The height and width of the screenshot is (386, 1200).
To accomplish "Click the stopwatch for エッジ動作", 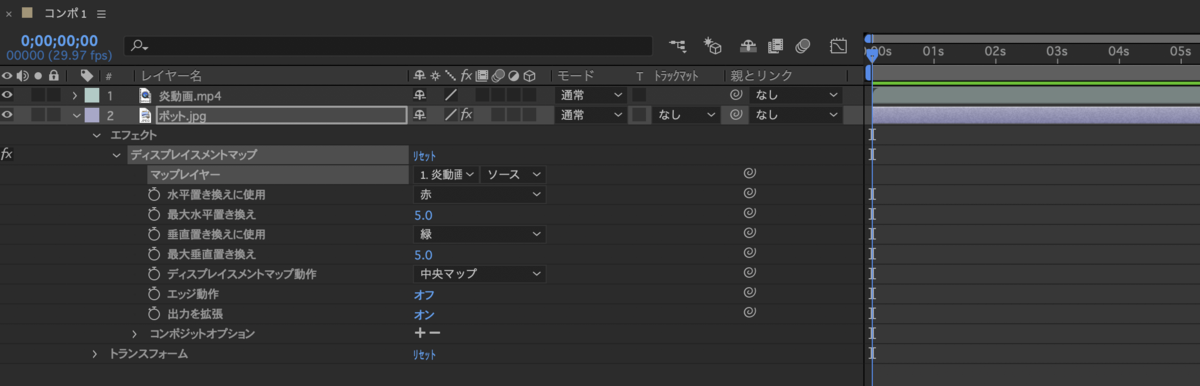I will 154,294.
